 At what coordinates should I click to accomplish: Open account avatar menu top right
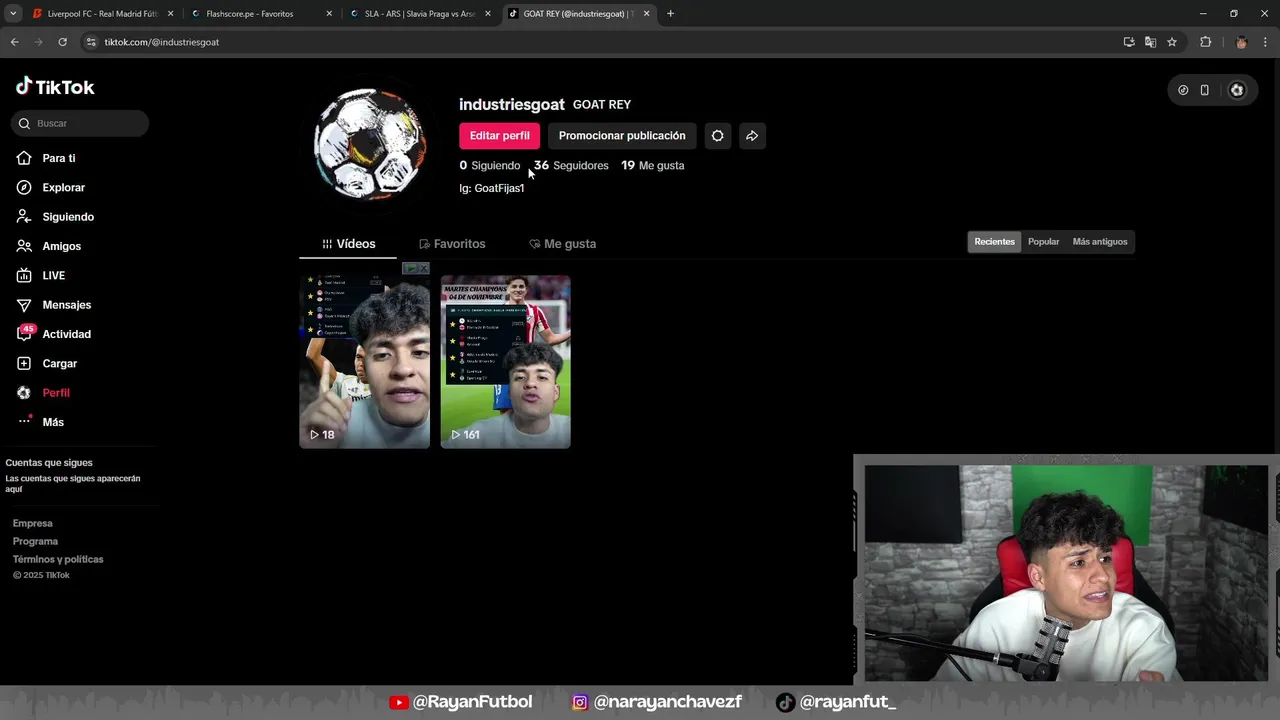coord(1237,90)
